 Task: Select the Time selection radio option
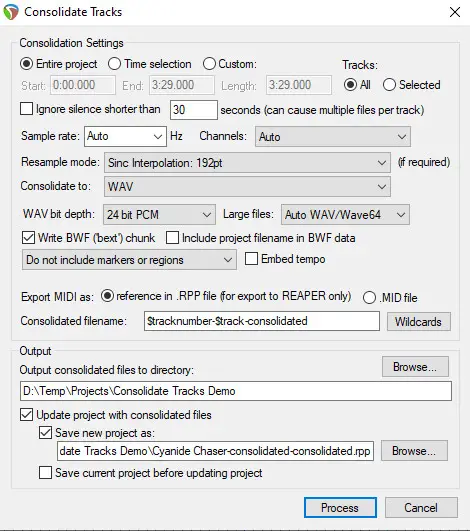tap(114, 64)
